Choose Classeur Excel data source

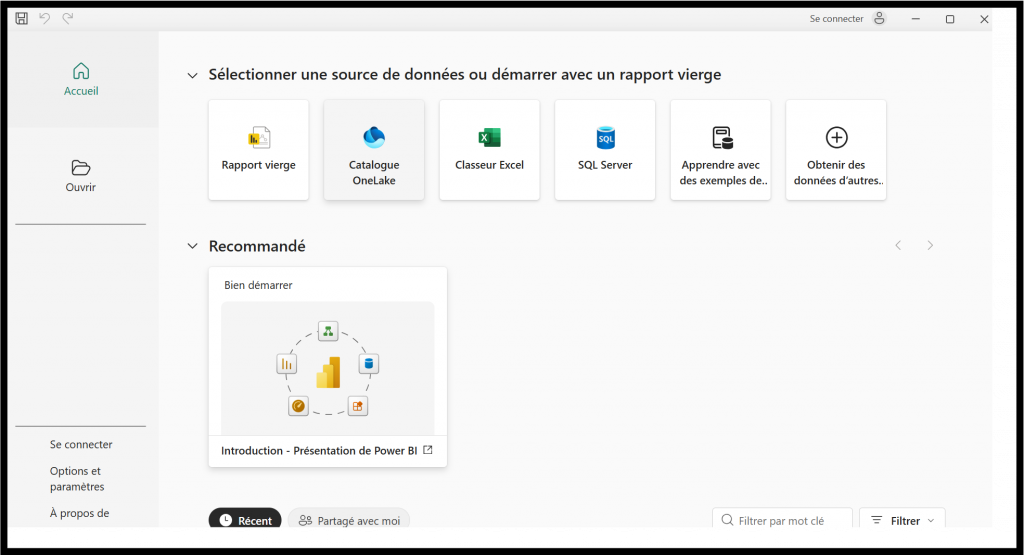tap(490, 150)
